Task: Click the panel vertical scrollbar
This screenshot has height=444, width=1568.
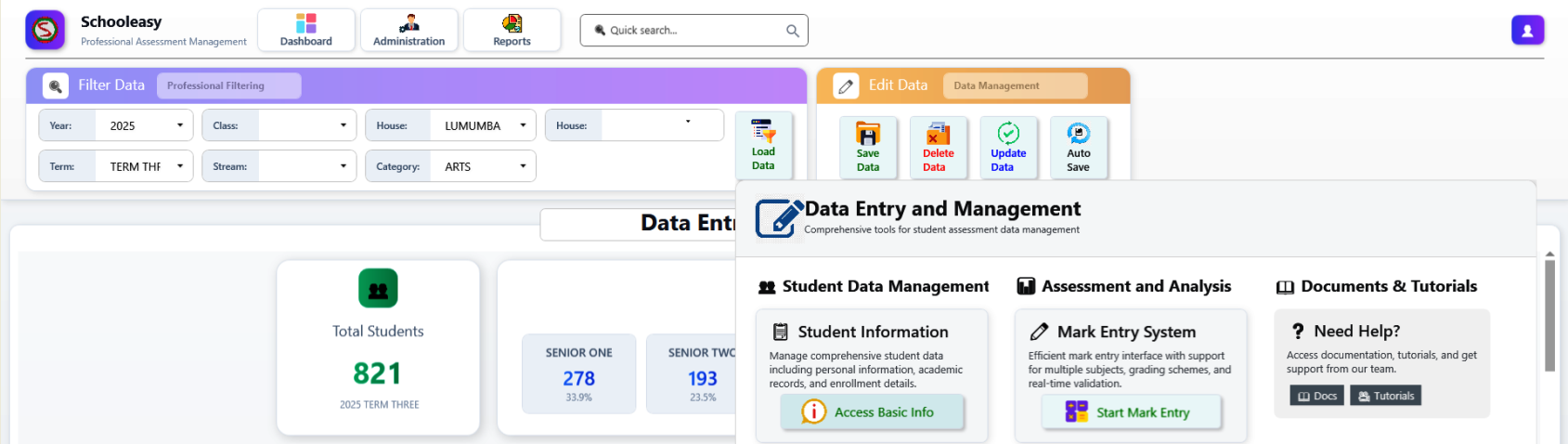Action: [x=1549, y=316]
